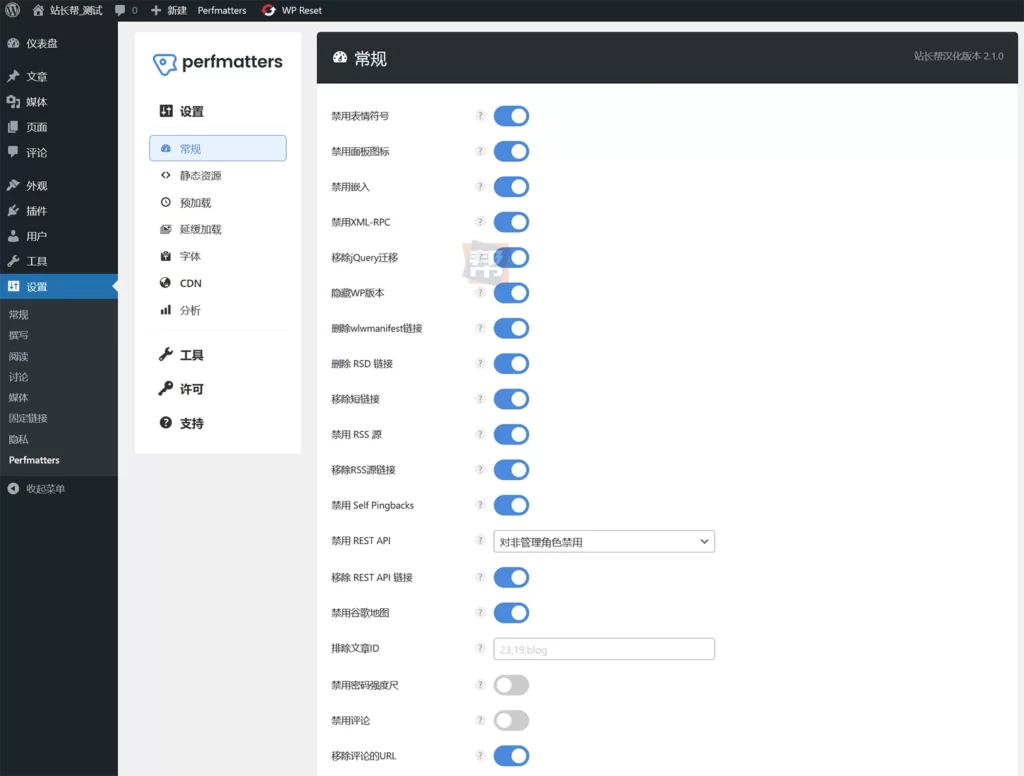Click WP Reset in the admin bar
Screen dimensions: 1024x776
tap(301, 10)
